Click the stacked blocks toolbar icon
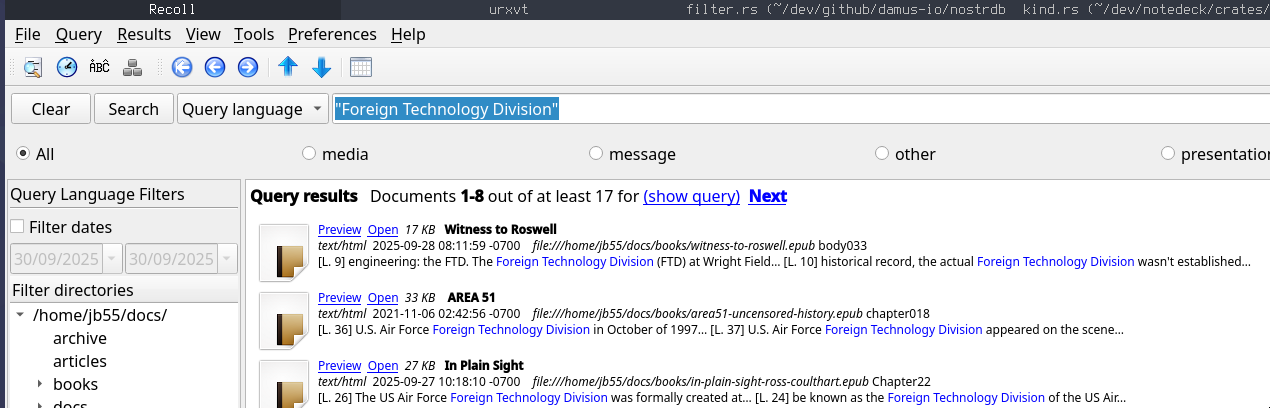The width and height of the screenshot is (1270, 408). tap(132, 68)
